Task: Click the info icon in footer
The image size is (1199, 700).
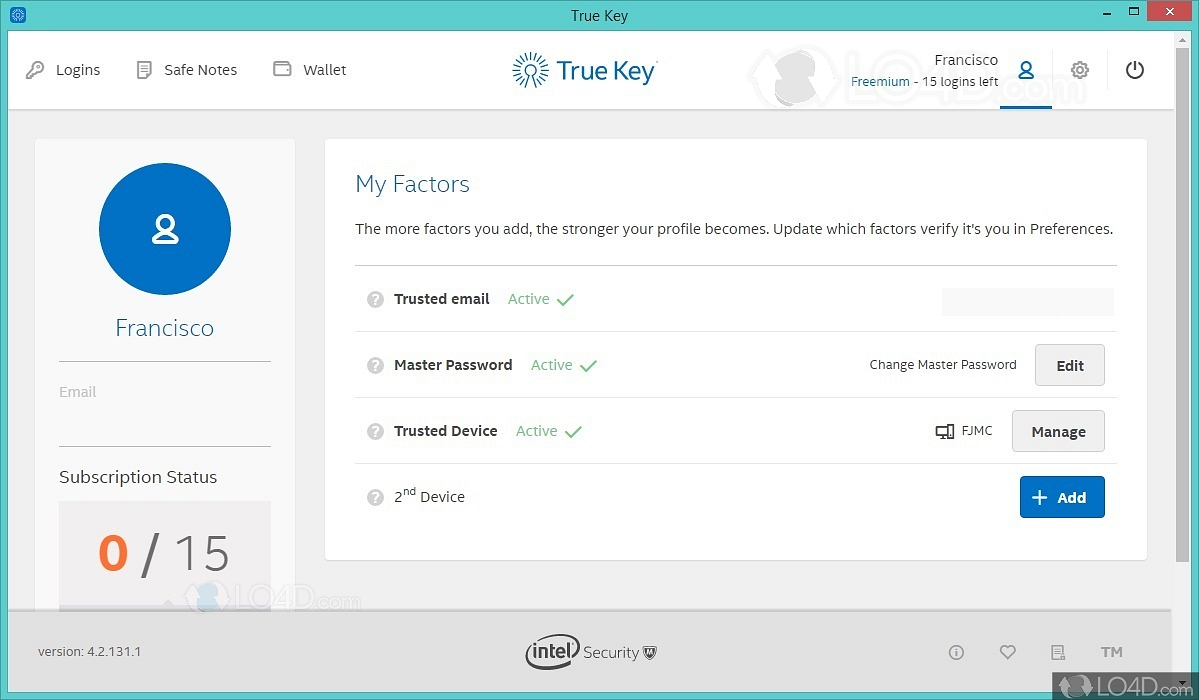Action: pos(956,652)
